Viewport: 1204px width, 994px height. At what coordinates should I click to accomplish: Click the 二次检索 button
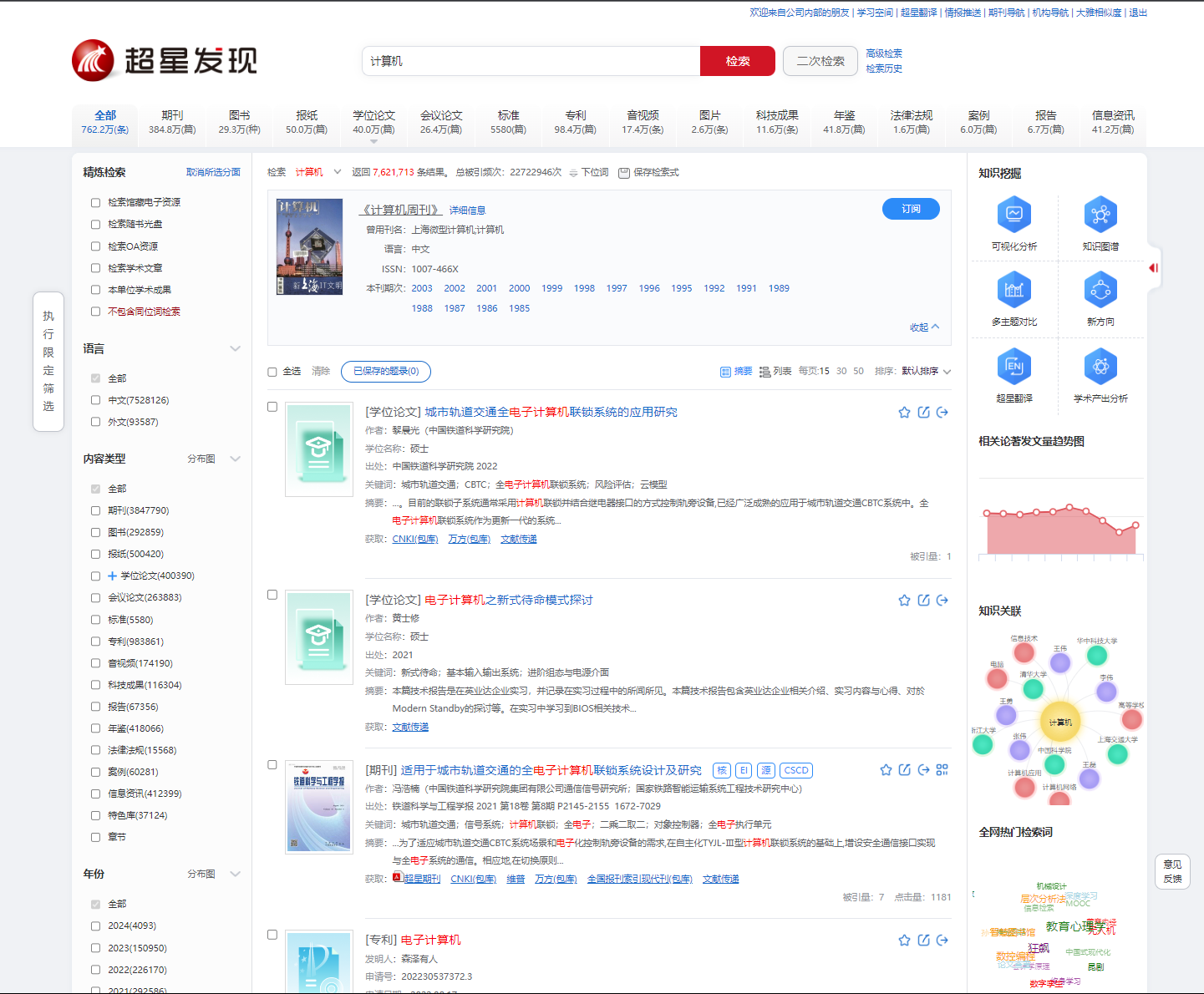pos(820,61)
